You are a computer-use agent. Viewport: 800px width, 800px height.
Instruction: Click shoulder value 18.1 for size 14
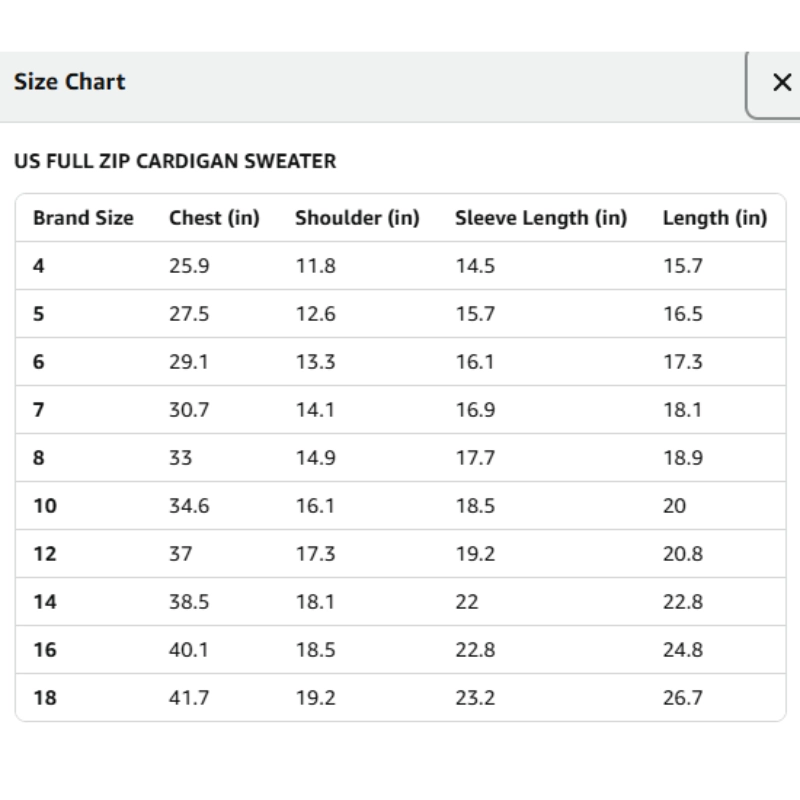tap(315, 602)
